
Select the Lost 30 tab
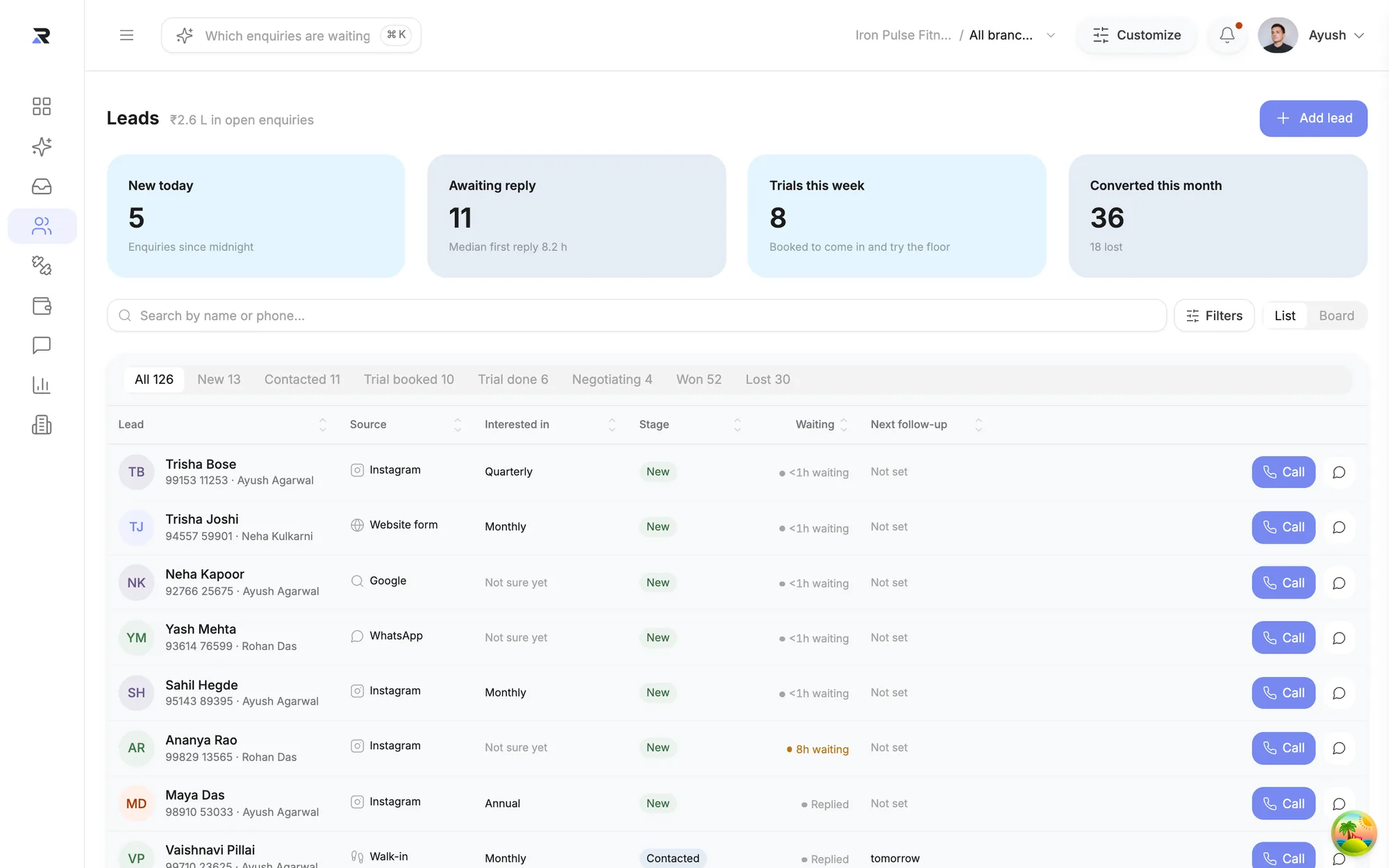tap(767, 380)
